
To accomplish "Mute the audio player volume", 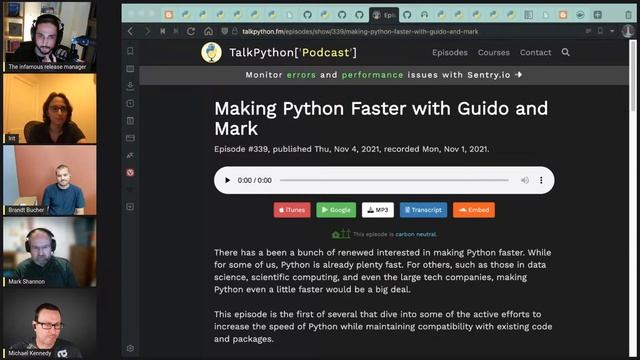I will 525,180.
